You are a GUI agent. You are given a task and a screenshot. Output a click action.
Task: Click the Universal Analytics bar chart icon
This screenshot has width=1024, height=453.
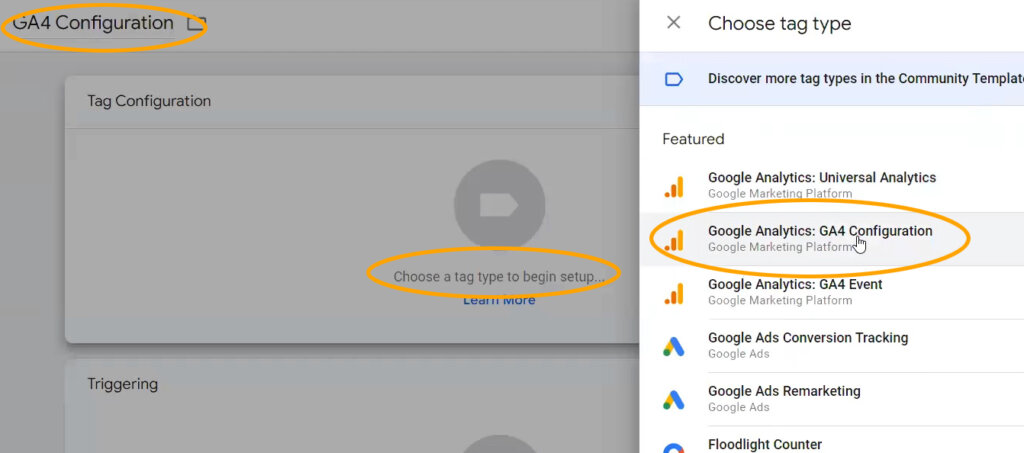pyautogui.click(x=673, y=187)
